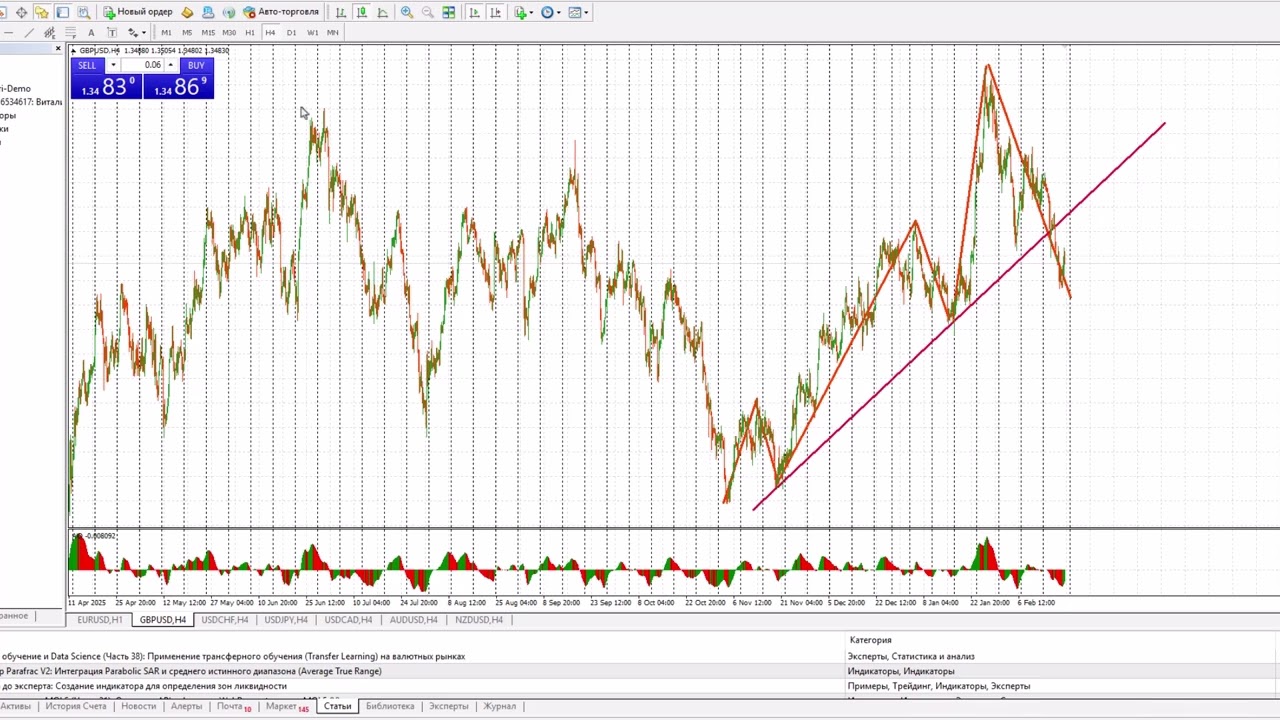Select the horizontal line drawing tool
Viewport: 1280px width, 720px height.
point(8,33)
